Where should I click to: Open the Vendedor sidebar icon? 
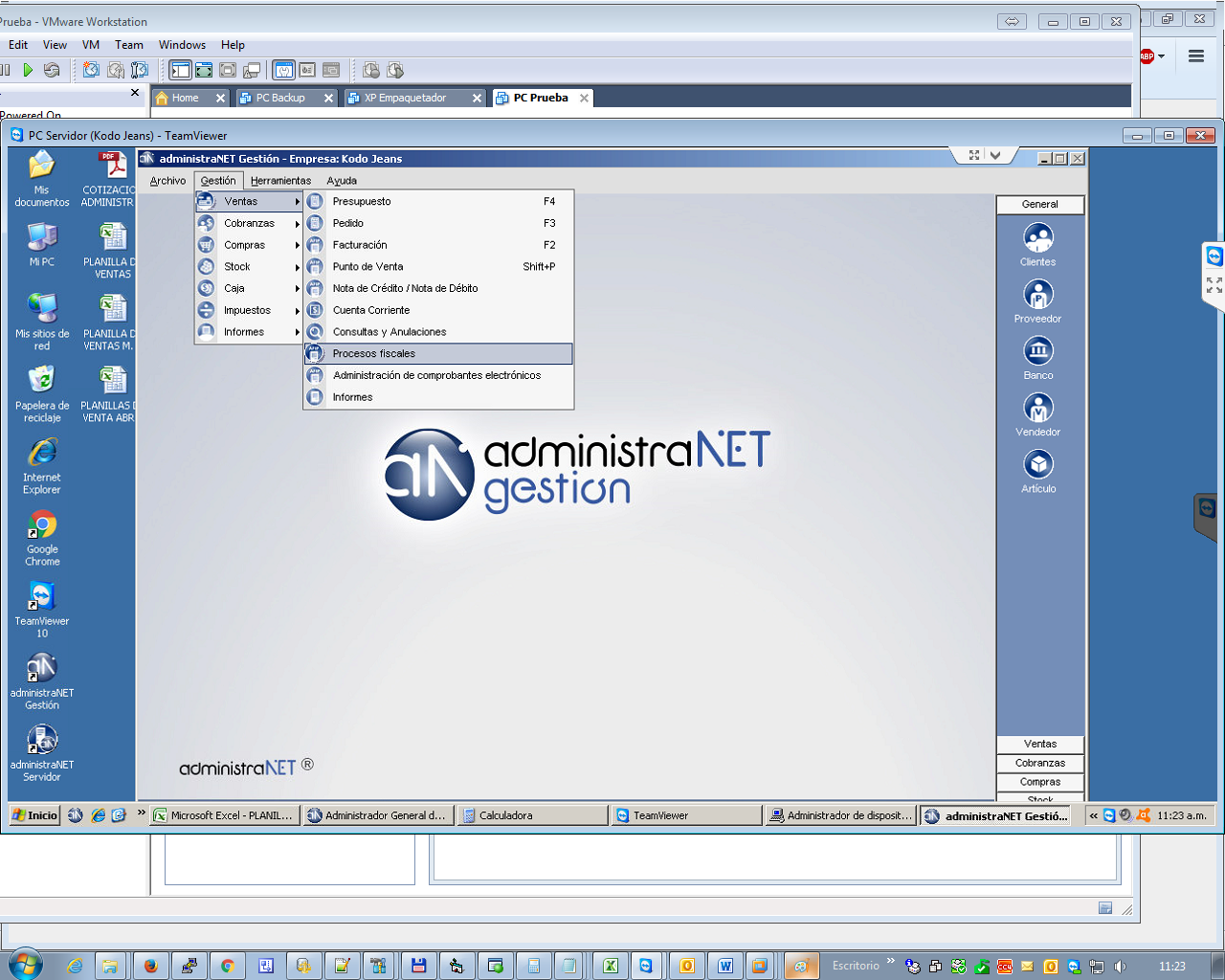tap(1037, 409)
